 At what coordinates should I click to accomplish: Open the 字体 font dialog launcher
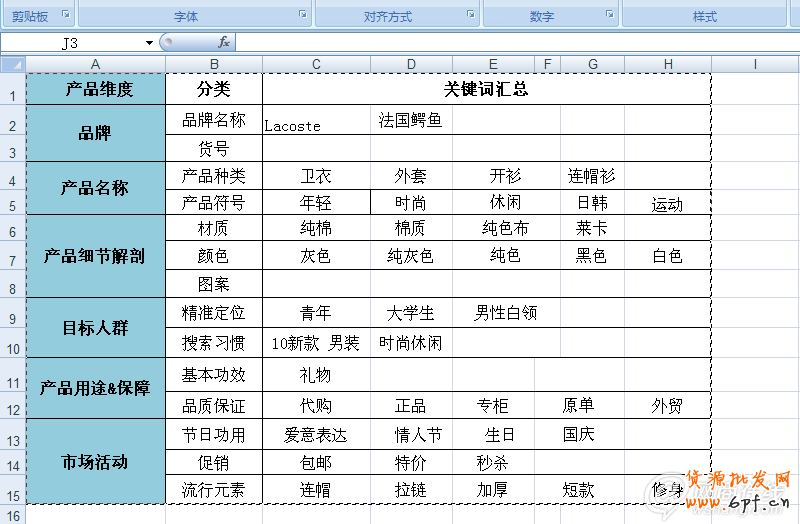(x=302, y=14)
